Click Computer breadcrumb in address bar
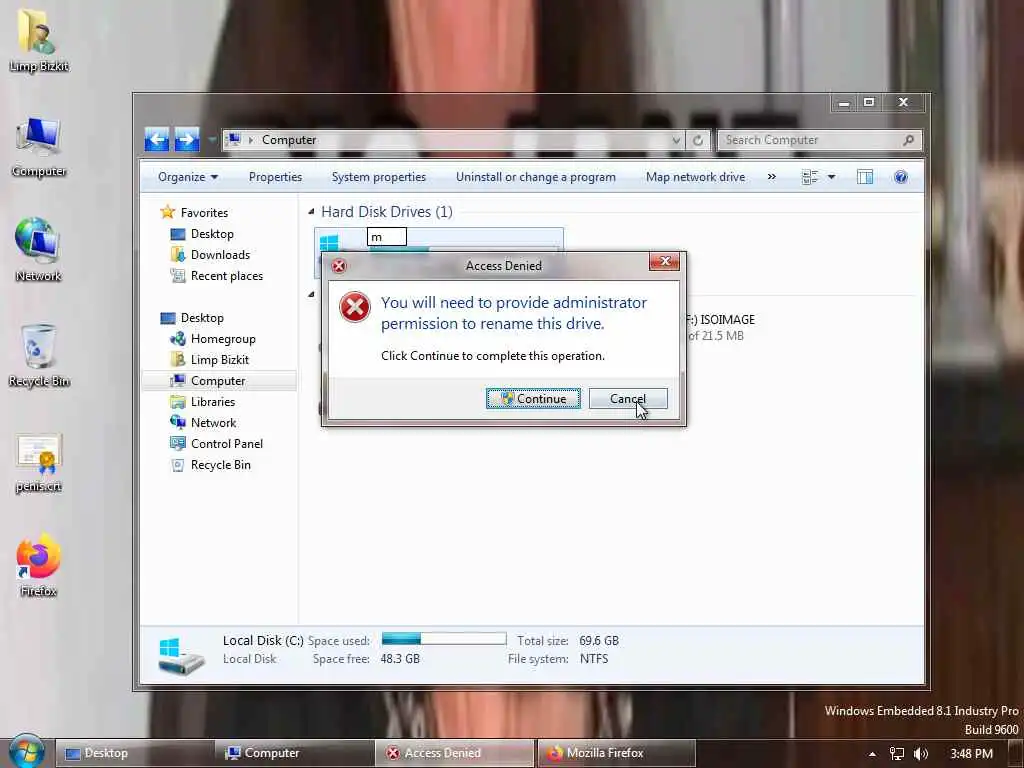The image size is (1024, 768). pyautogui.click(x=289, y=140)
